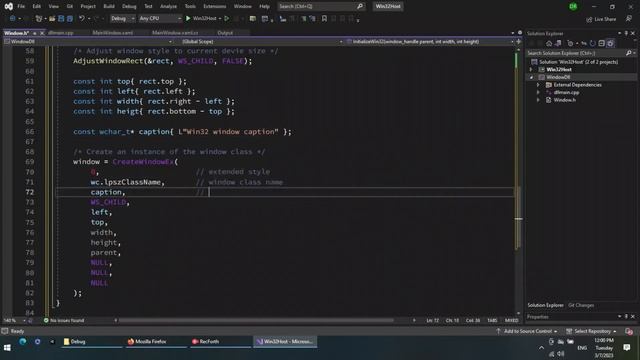Click Solution Explorer bottom tab
Image resolution: width=640 pixels, height=360 pixels.
(545, 305)
